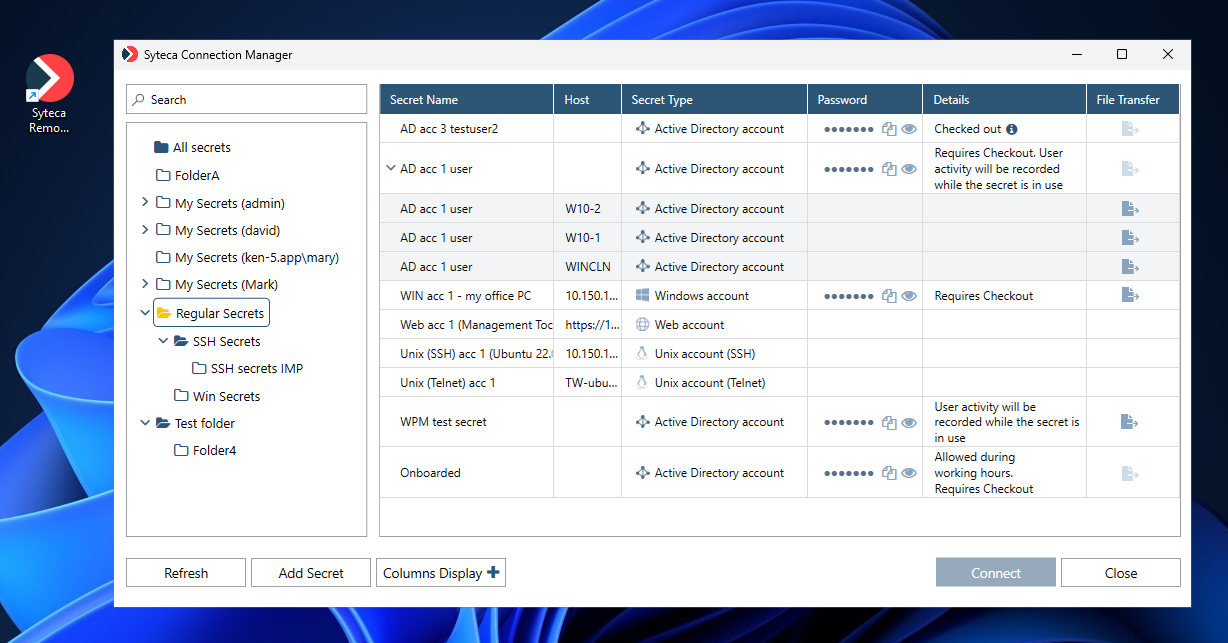Viewport: 1228px width, 643px height.
Task: Open file transfer for AD acc 1 on W10-2
Action: 1129,208
